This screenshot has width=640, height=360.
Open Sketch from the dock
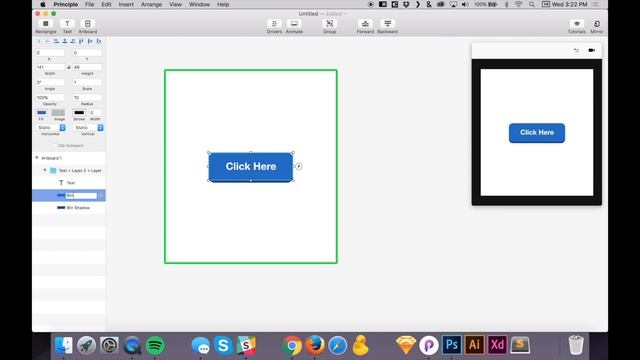[x=406, y=345]
